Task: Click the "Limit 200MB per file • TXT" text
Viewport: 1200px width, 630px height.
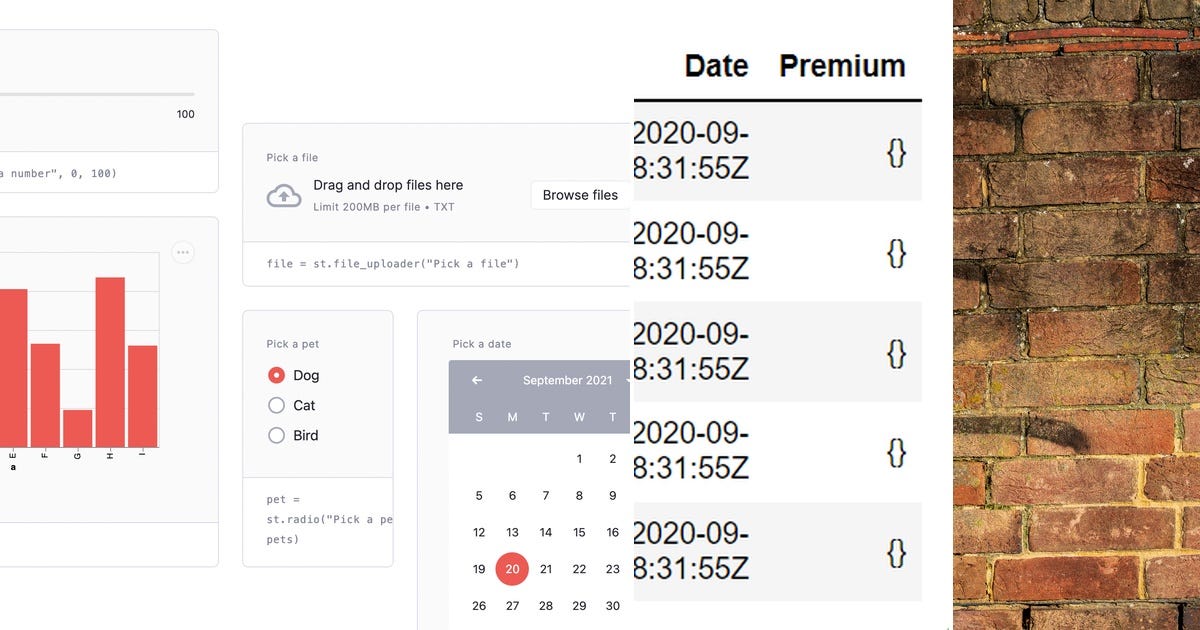Action: click(384, 207)
